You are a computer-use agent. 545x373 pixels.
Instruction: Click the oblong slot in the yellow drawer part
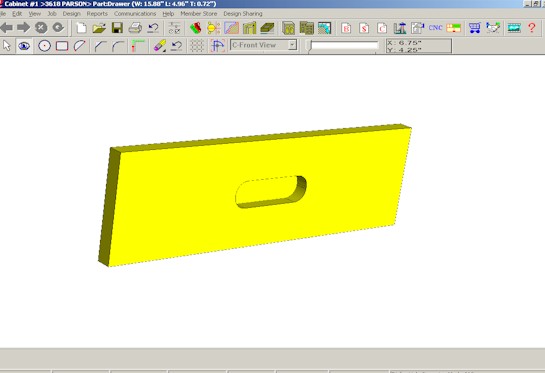(x=271, y=192)
